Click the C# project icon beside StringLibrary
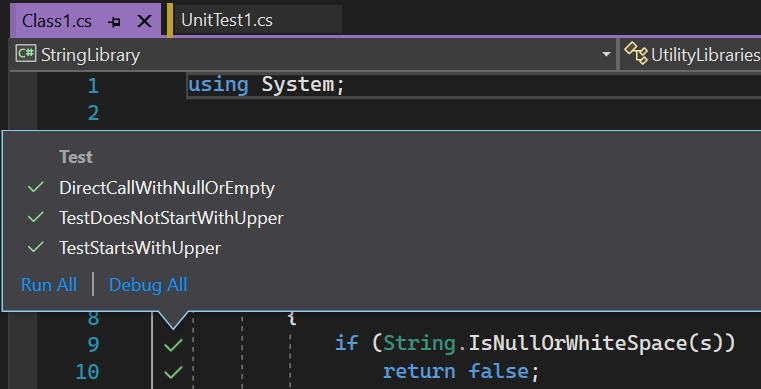This screenshot has height=389, width=761. pyautogui.click(x=26, y=53)
